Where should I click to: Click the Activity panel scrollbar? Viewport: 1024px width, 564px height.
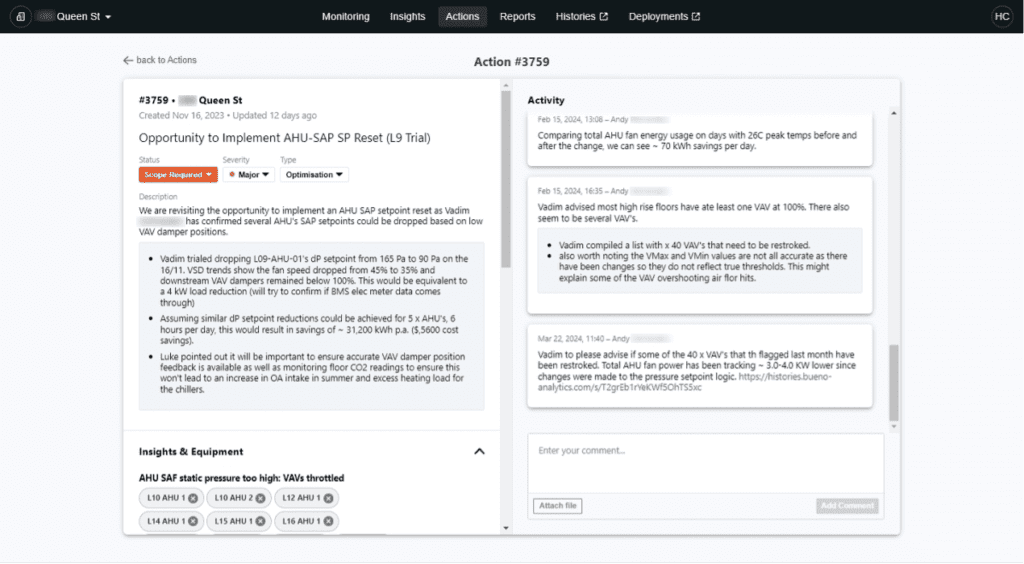click(x=894, y=380)
